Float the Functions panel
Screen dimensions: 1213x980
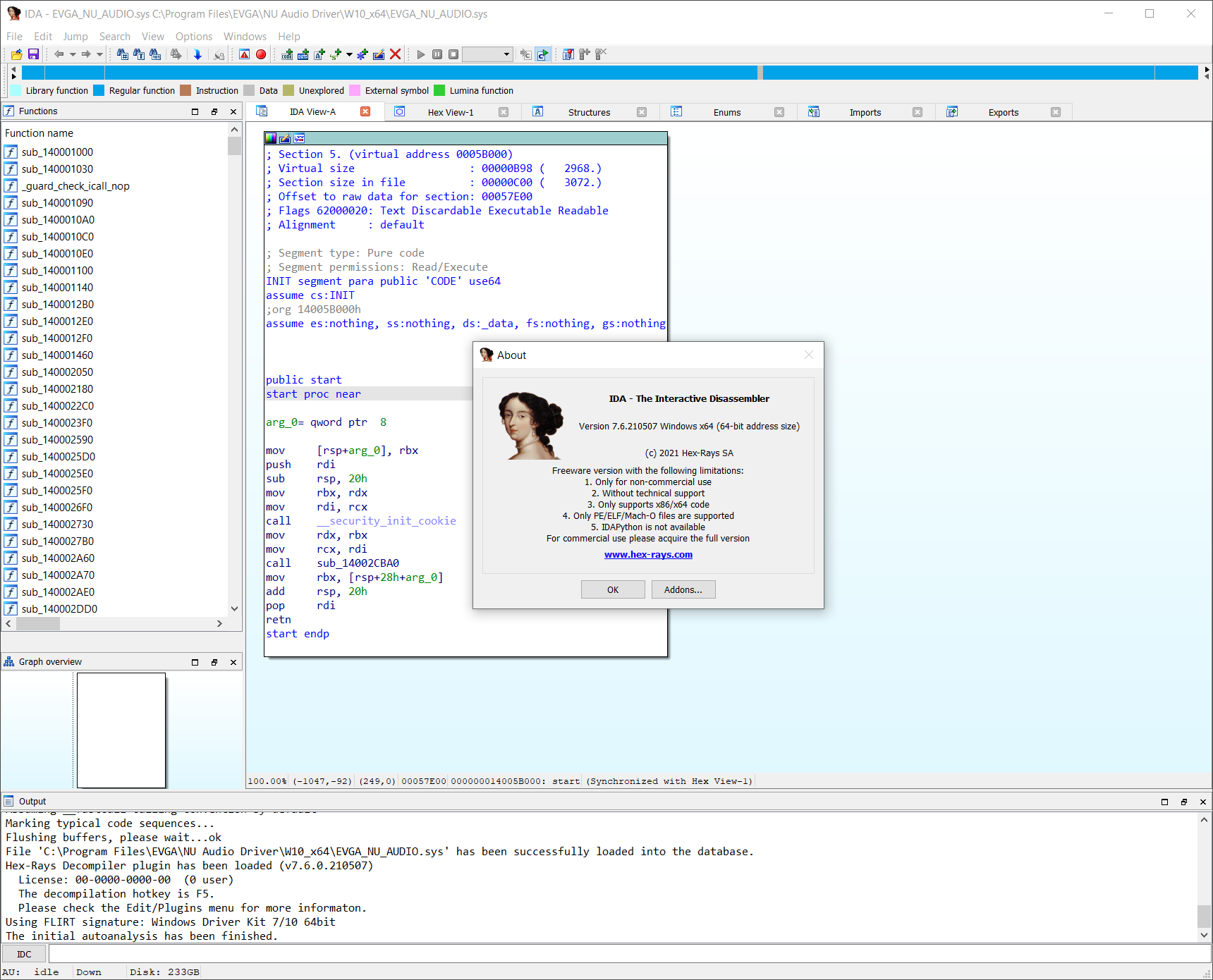click(214, 111)
